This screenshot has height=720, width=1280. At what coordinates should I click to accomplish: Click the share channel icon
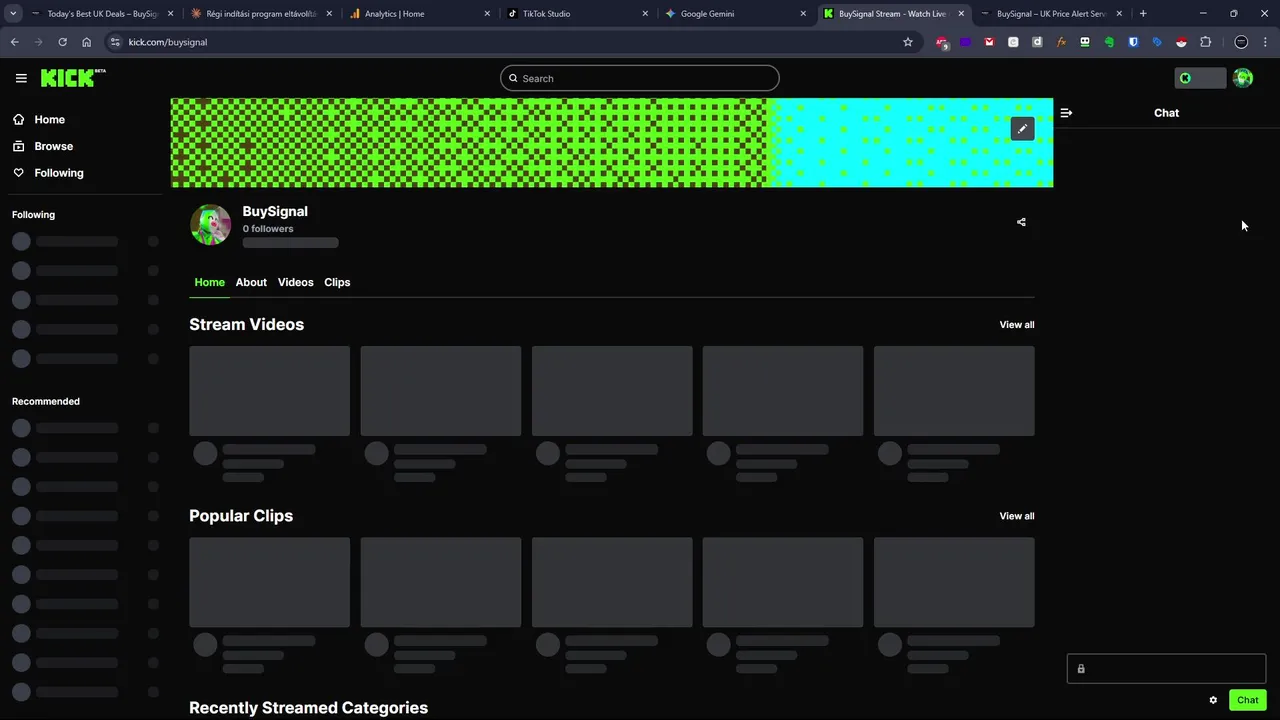(1021, 222)
